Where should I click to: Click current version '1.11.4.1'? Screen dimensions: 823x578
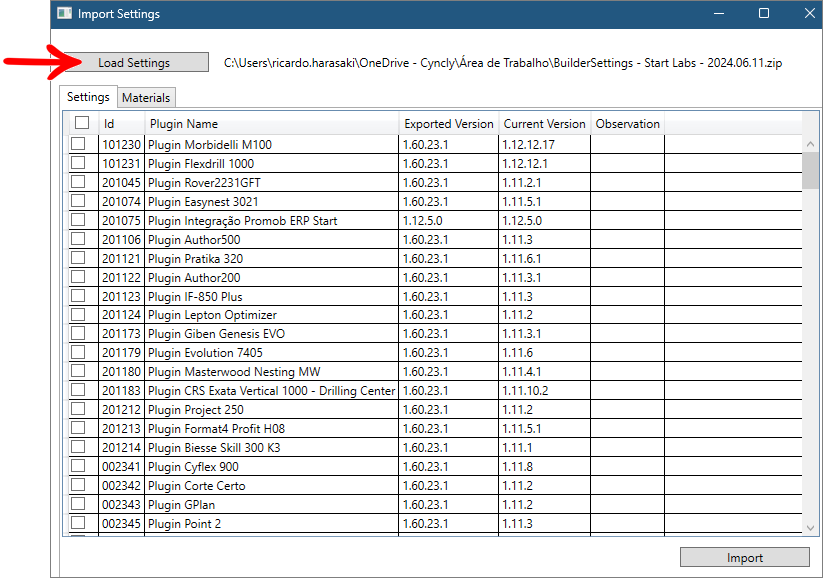pyautogui.click(x=544, y=372)
